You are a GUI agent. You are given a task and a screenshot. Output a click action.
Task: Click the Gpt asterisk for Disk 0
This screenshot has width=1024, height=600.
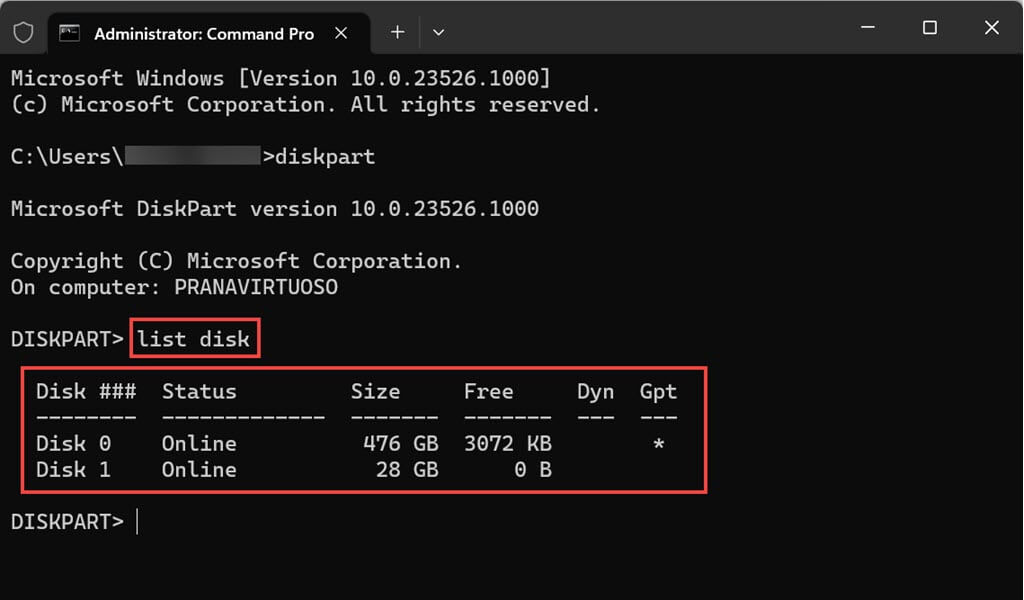pyautogui.click(x=658, y=445)
